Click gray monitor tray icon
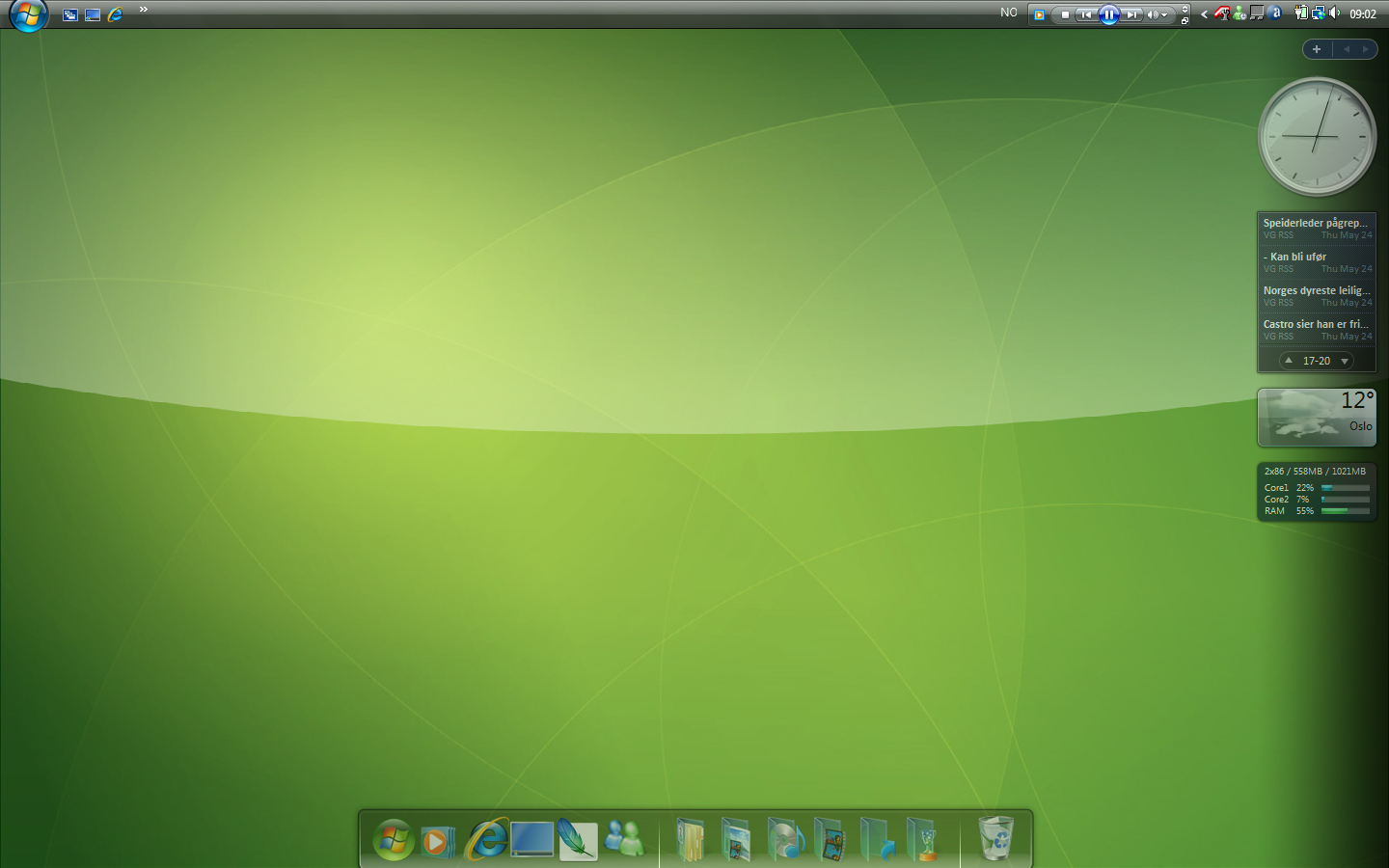1389x868 pixels. [x=1257, y=13]
